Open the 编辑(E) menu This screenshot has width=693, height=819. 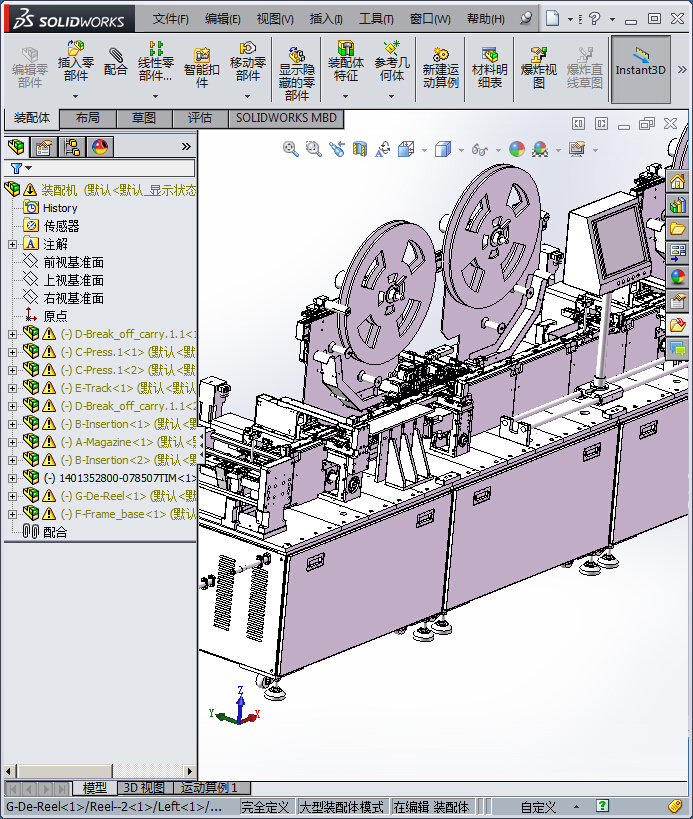[222, 19]
